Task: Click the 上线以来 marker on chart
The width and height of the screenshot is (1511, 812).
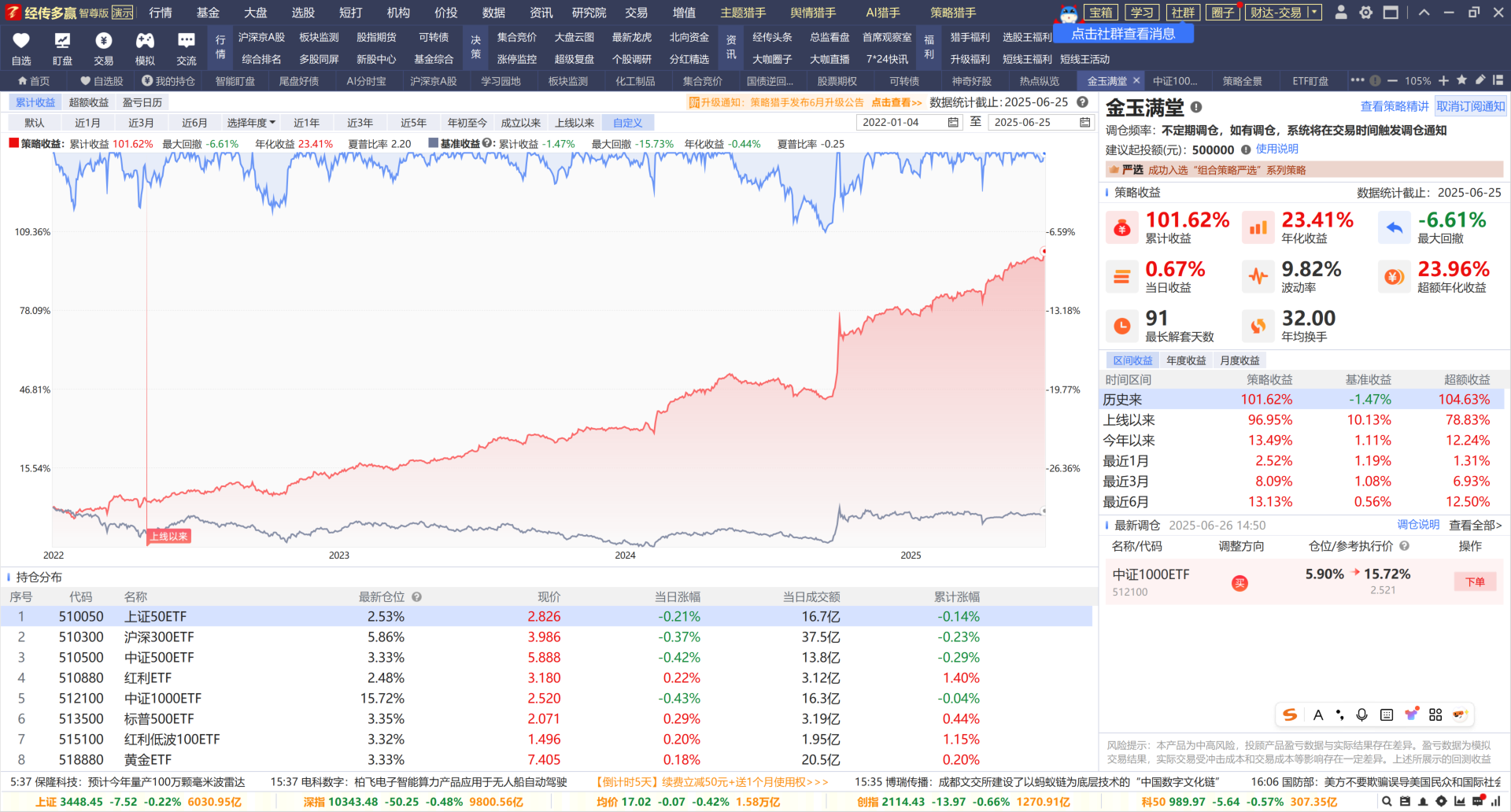Action: 169,537
